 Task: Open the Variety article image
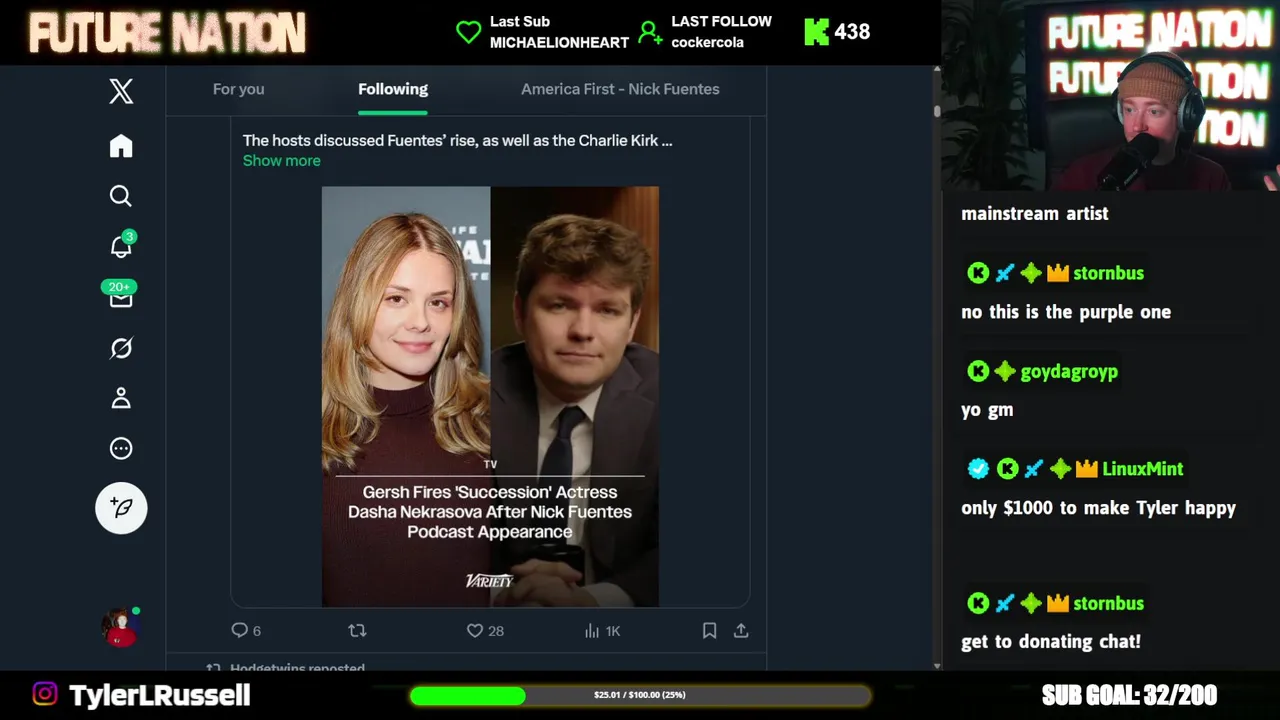pyautogui.click(x=490, y=396)
